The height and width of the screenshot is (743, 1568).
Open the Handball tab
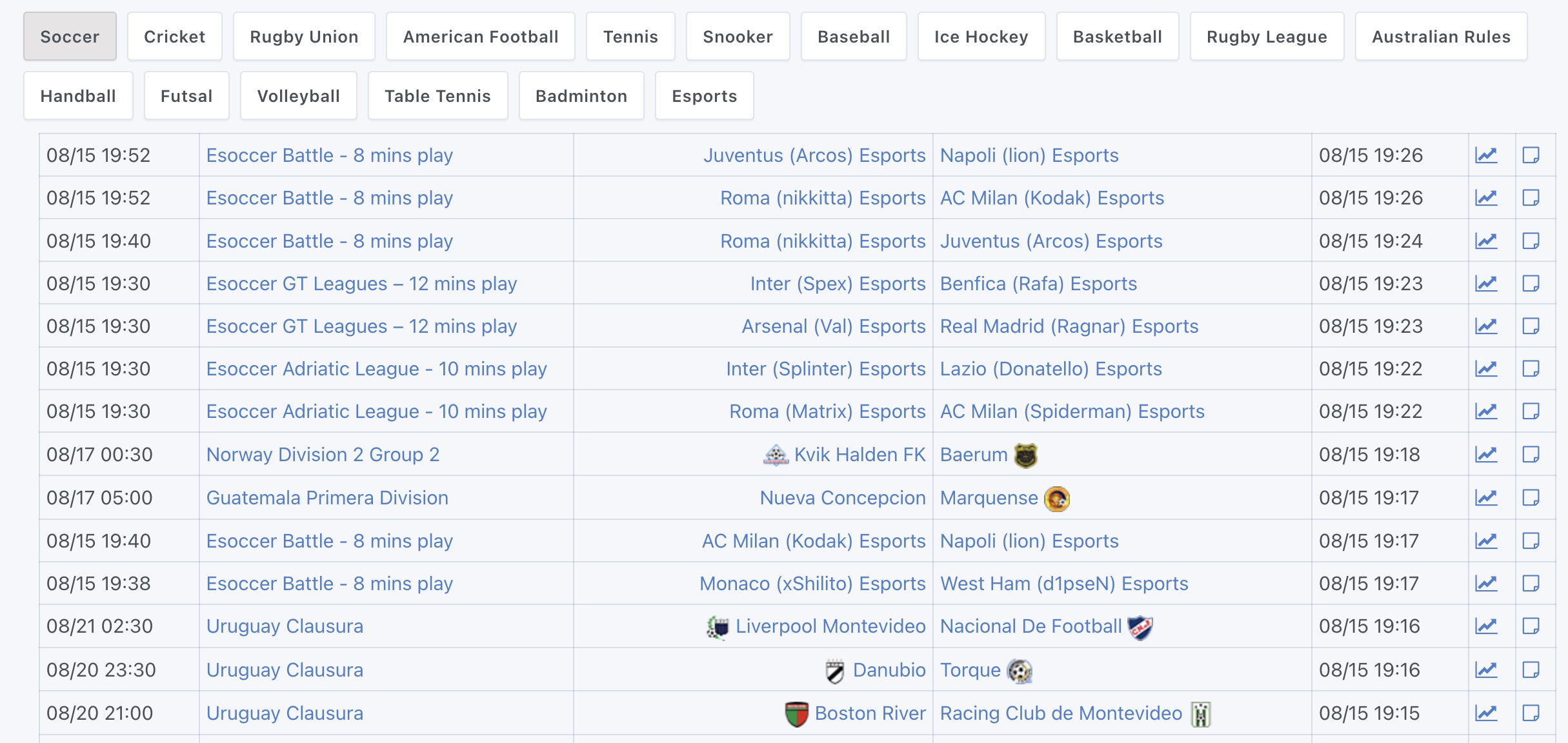point(78,95)
